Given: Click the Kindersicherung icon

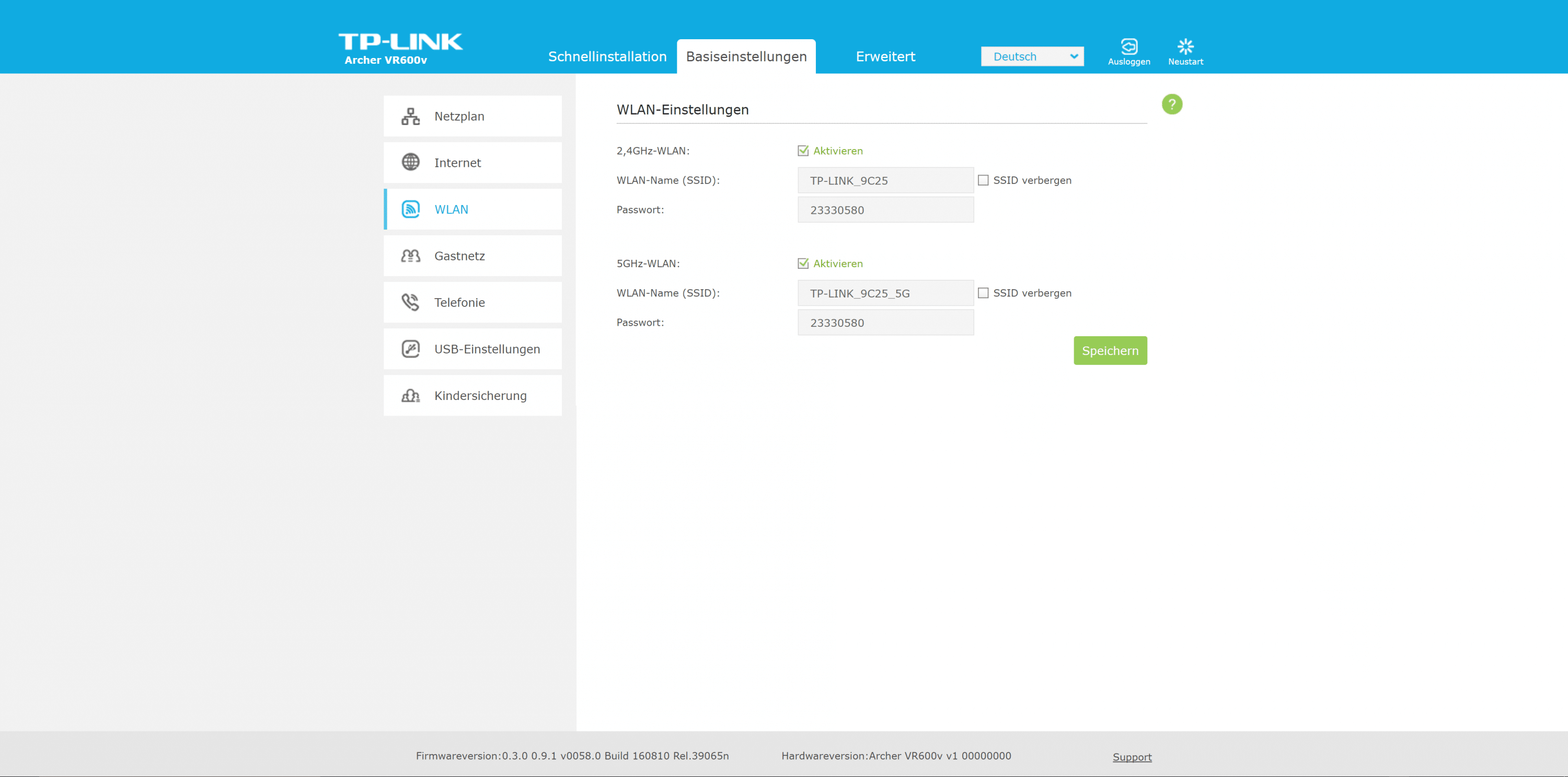Looking at the screenshot, I should coord(410,396).
